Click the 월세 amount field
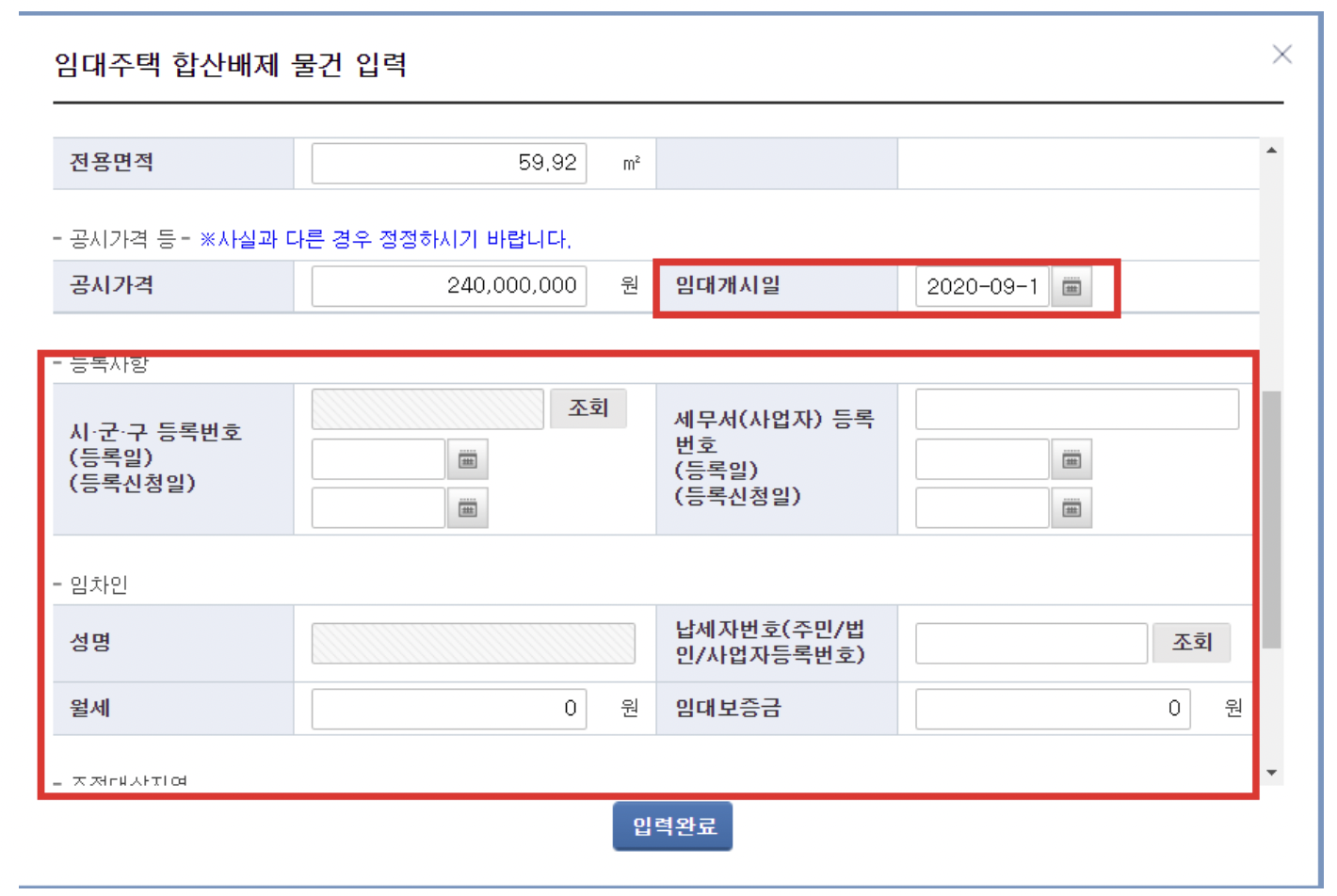Image resolution: width=1337 pixels, height=896 pixels. point(449,709)
